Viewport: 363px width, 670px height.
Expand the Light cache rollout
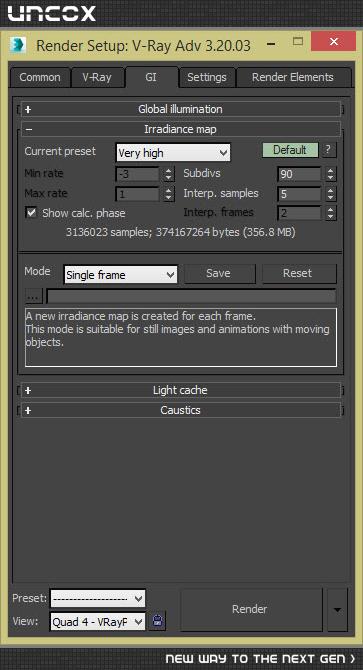point(181,390)
